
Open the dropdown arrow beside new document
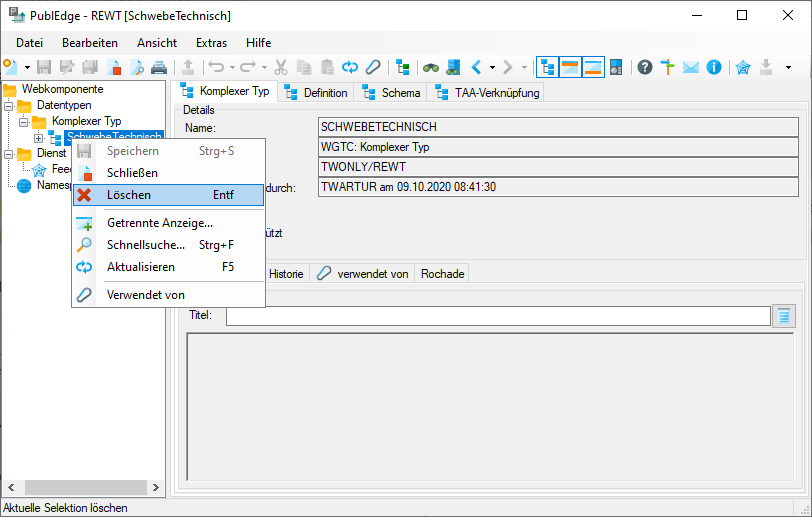pos(27,67)
